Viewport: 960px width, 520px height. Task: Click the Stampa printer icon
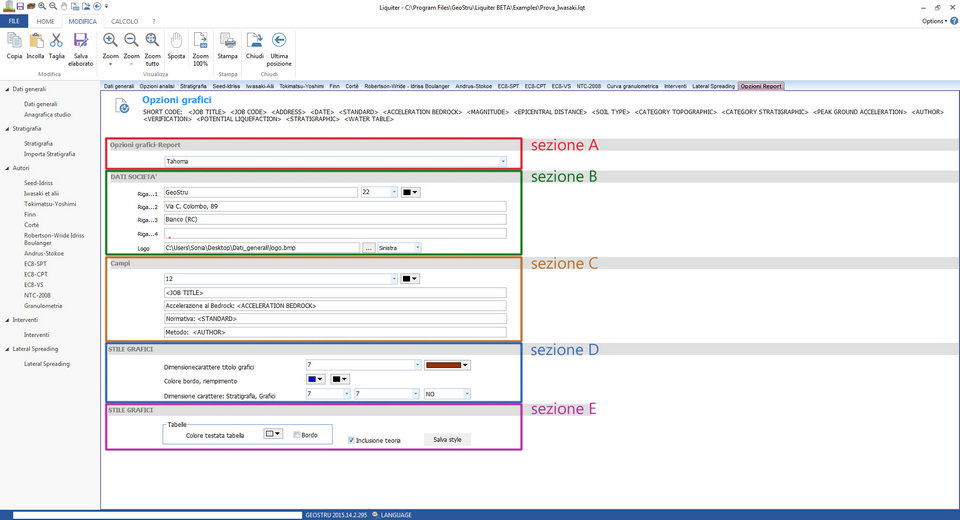228,40
